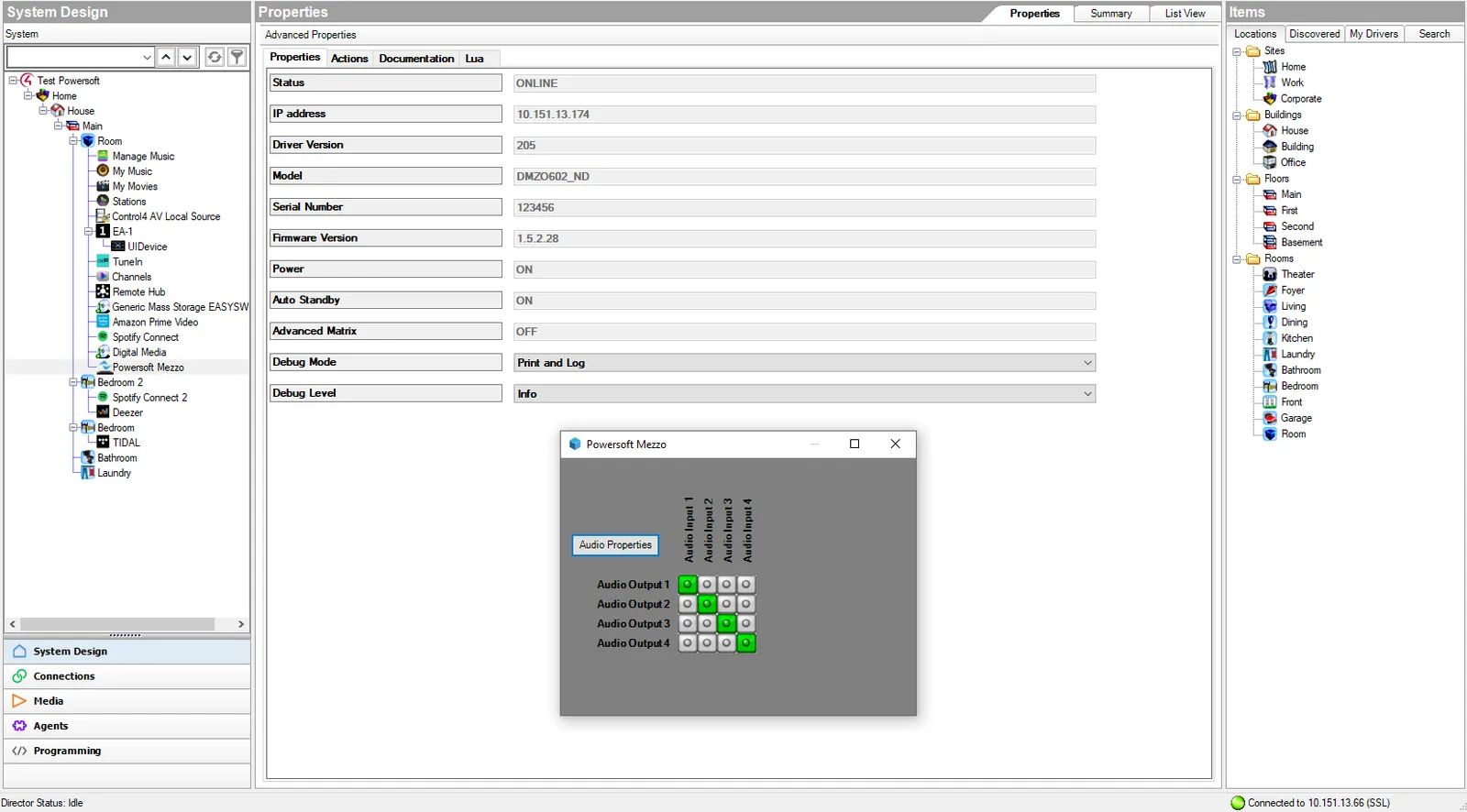Collapse the Bedroom 2 tree node
This screenshot has width=1467, height=812.
(73, 382)
